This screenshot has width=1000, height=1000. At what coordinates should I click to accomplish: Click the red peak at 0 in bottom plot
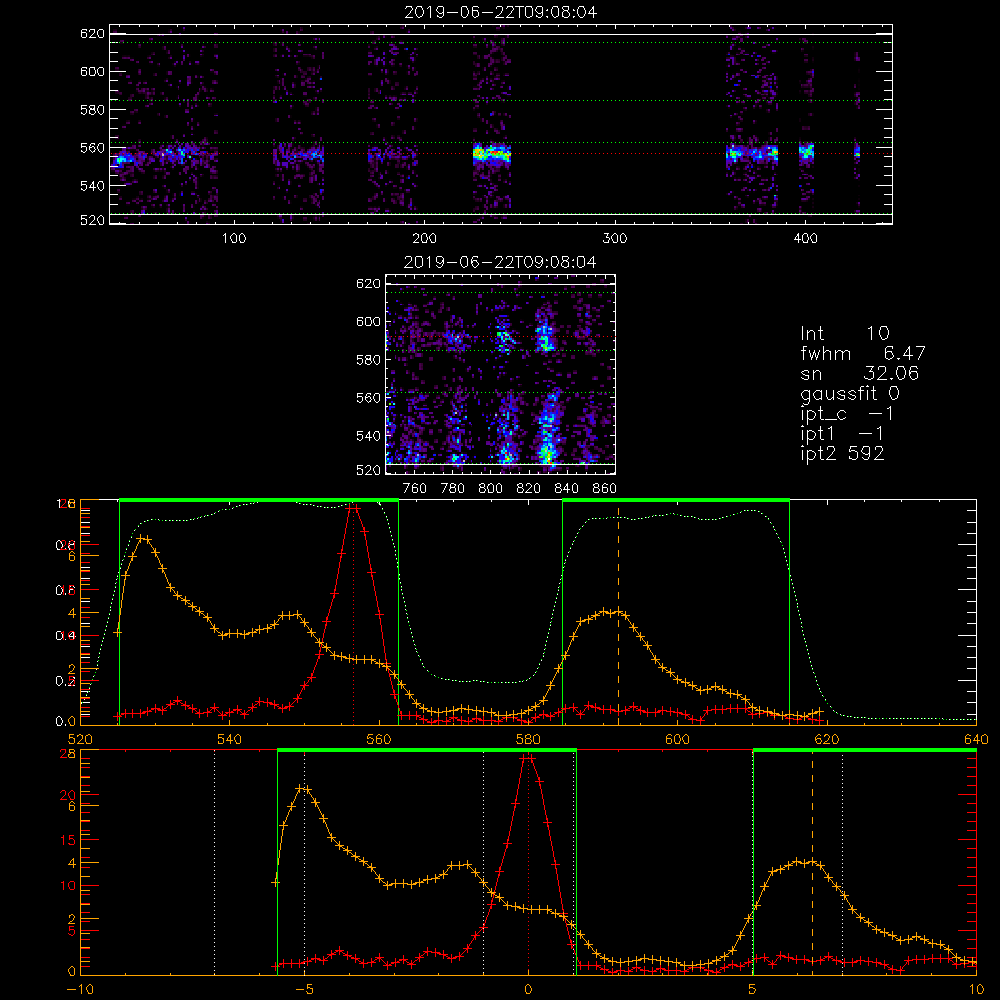[x=528, y=758]
